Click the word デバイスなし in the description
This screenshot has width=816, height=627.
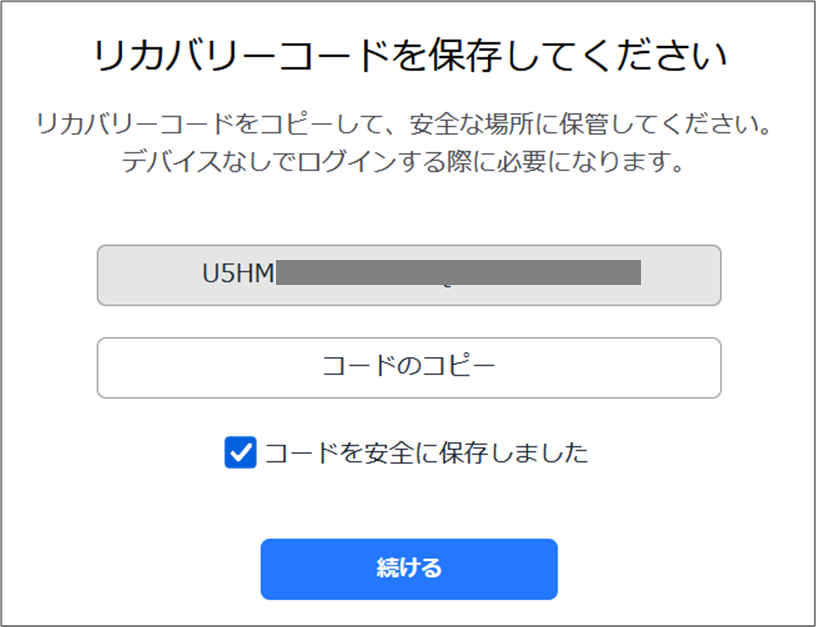[195, 163]
